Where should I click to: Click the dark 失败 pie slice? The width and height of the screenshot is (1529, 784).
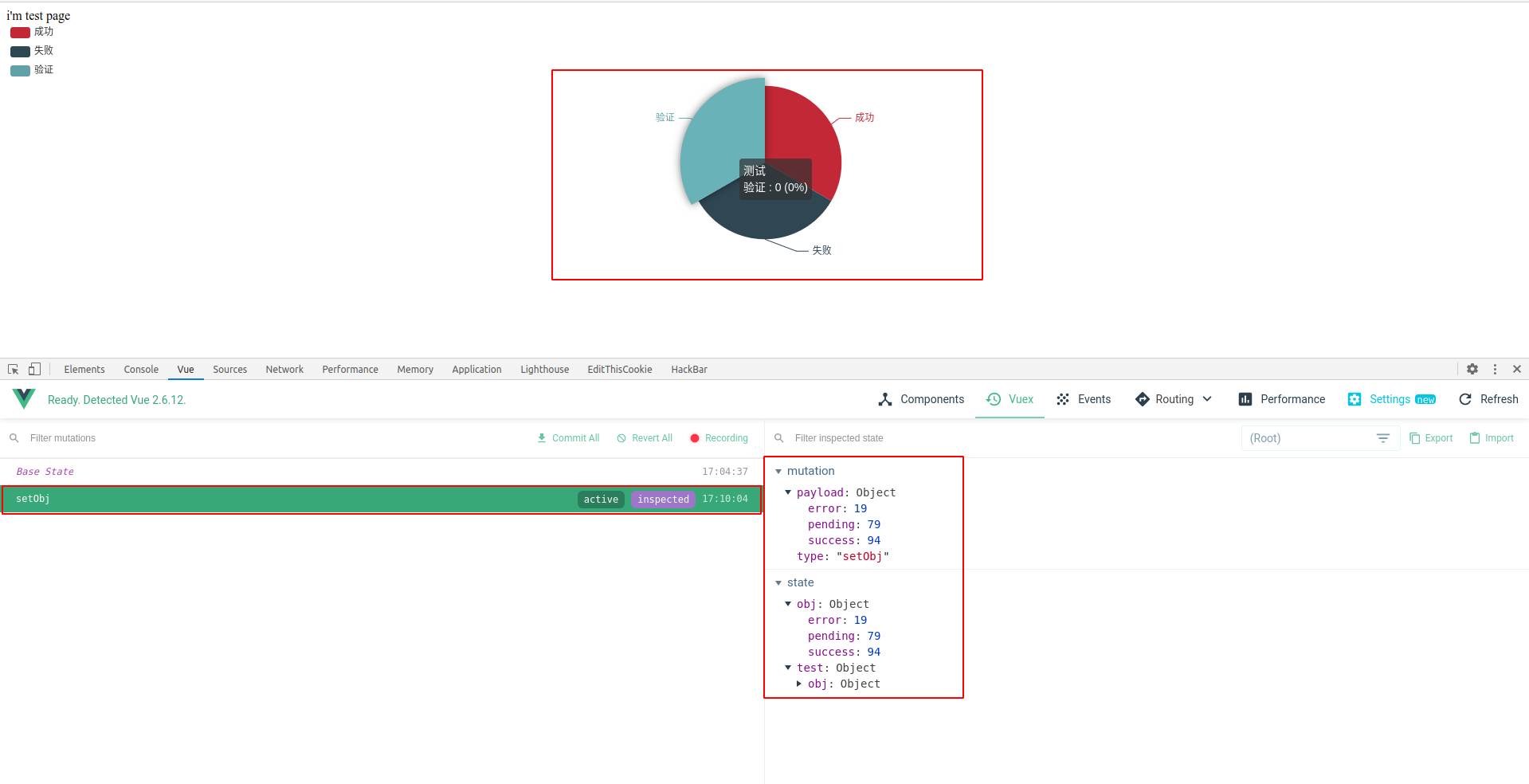click(765, 217)
